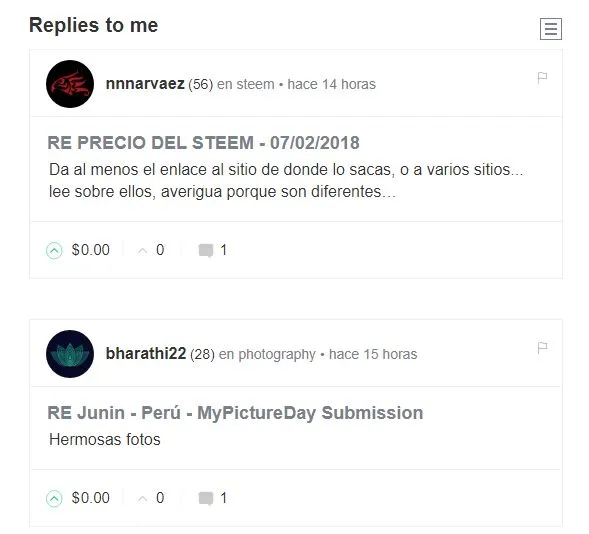
Task: Open the 'hace 14 horas' timestamp link
Action: 331,84
